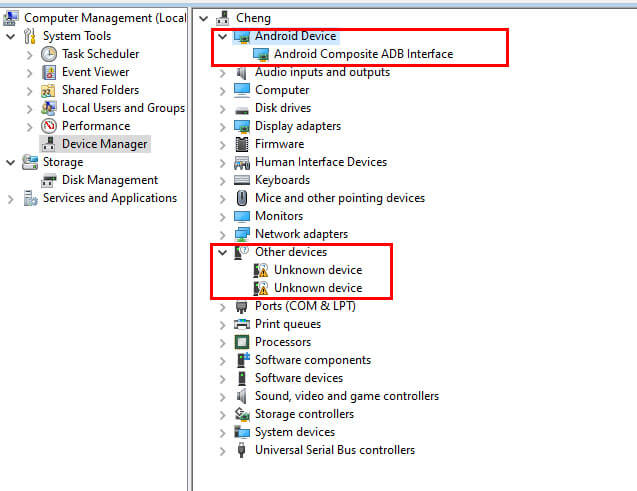Click the Task Scheduler clock icon
637x491 pixels.
[49, 54]
